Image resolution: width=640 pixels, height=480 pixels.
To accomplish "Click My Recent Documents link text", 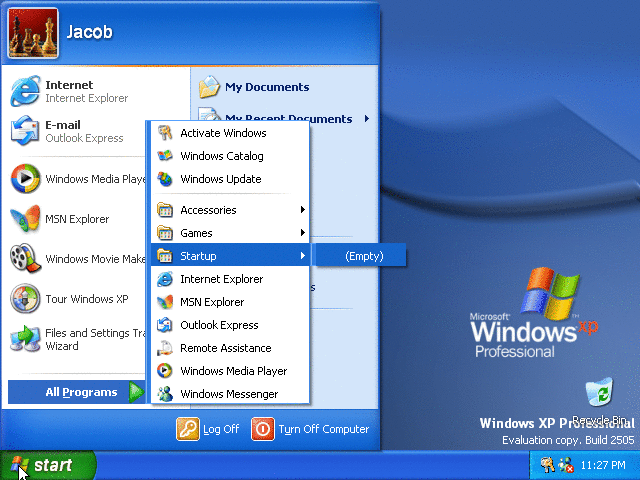I will coord(289,118).
